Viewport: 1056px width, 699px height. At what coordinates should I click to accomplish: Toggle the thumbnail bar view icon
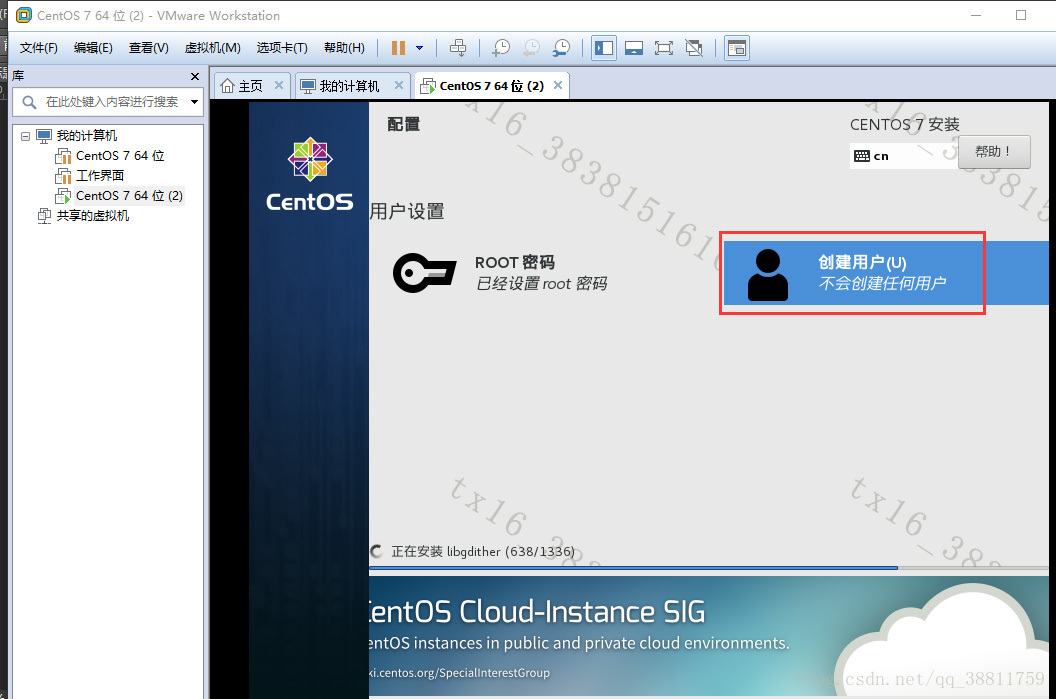pyautogui.click(x=634, y=48)
